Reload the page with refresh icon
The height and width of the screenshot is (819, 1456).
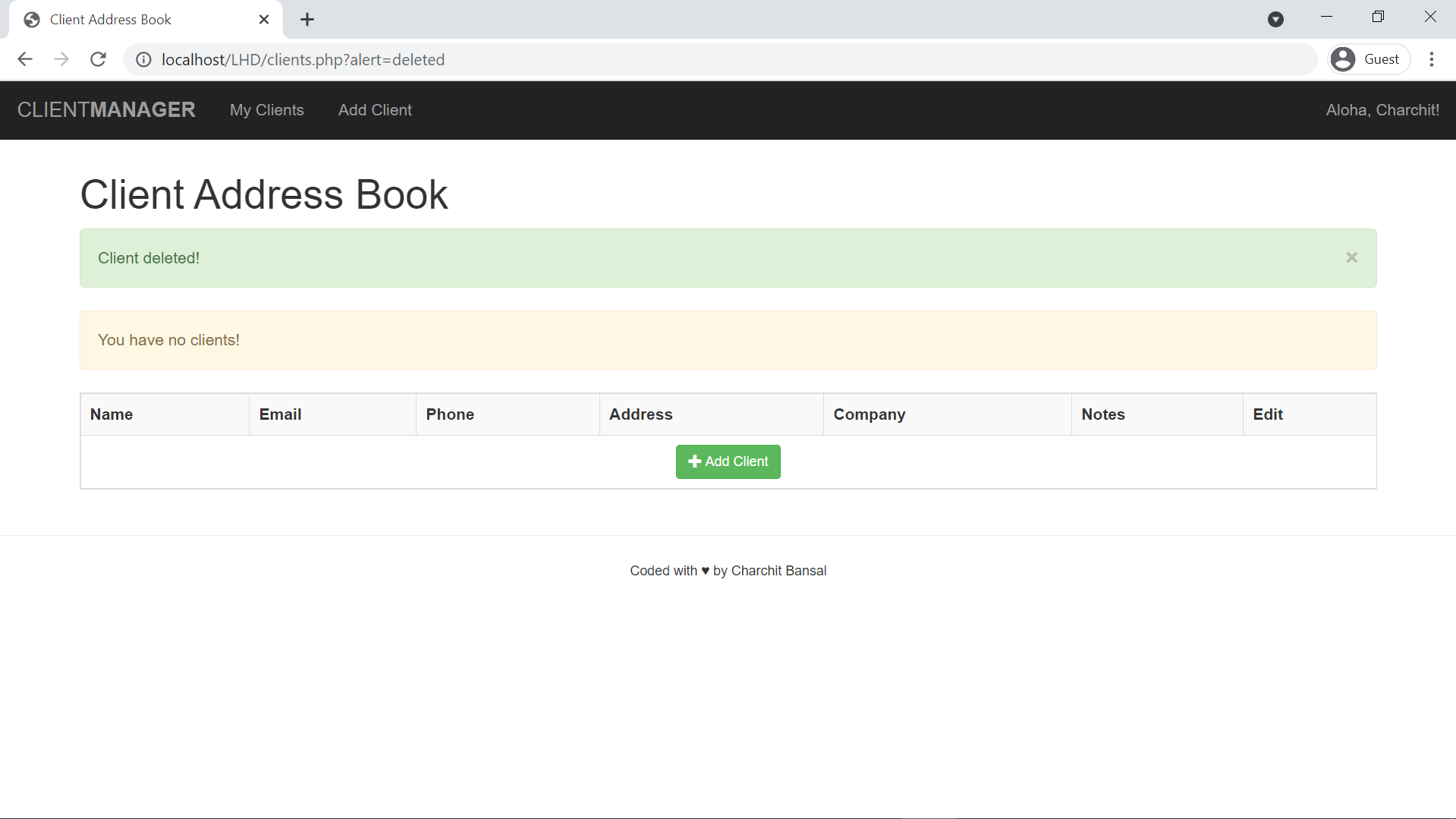[x=98, y=59]
